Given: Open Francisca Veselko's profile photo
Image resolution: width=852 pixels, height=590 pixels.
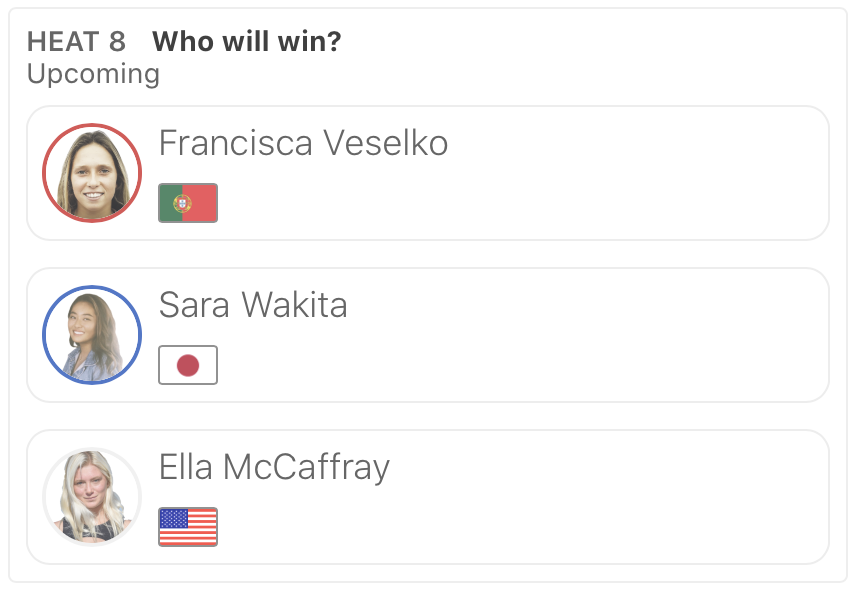Looking at the screenshot, I should click(92, 173).
